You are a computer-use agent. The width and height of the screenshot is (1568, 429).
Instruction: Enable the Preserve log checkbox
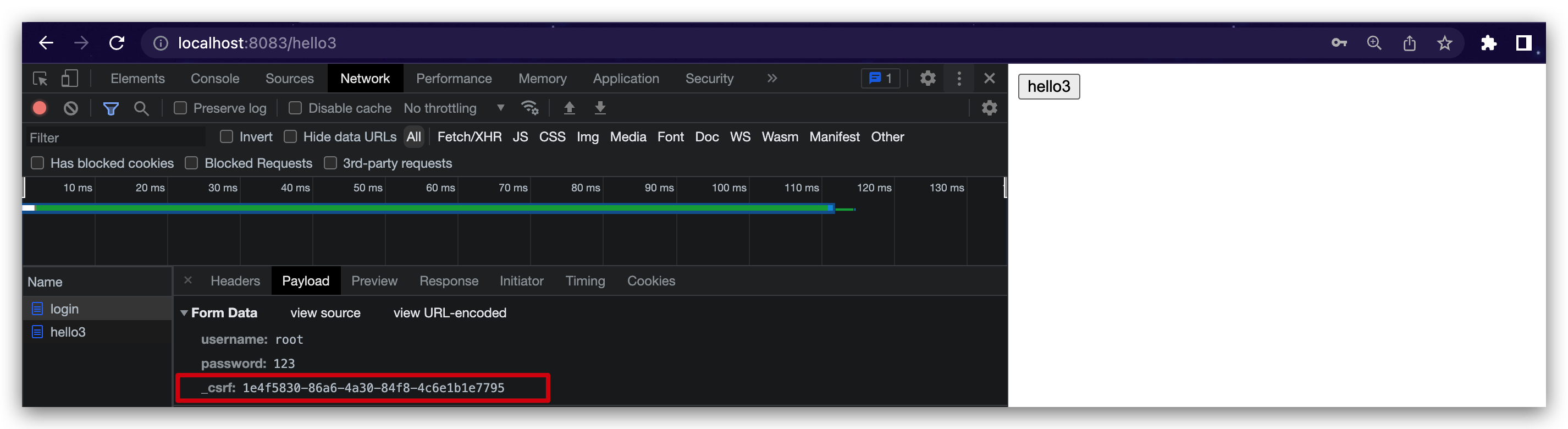click(180, 108)
